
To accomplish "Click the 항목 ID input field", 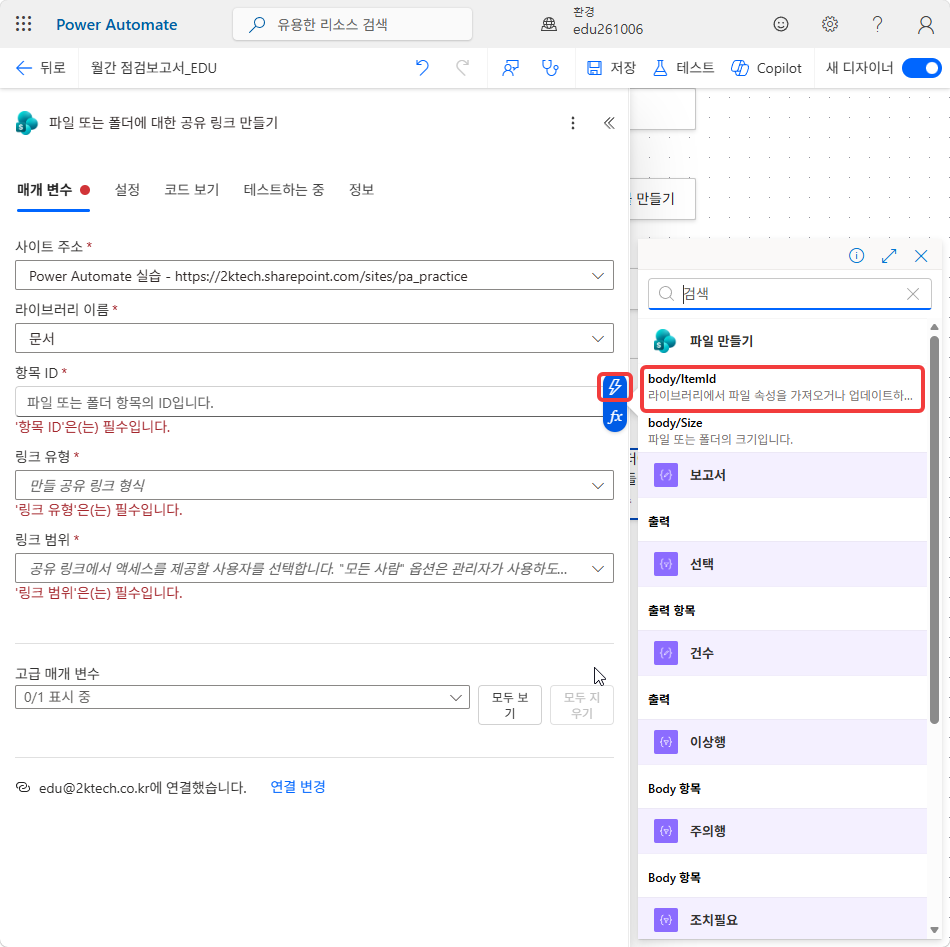I will pyautogui.click(x=308, y=402).
